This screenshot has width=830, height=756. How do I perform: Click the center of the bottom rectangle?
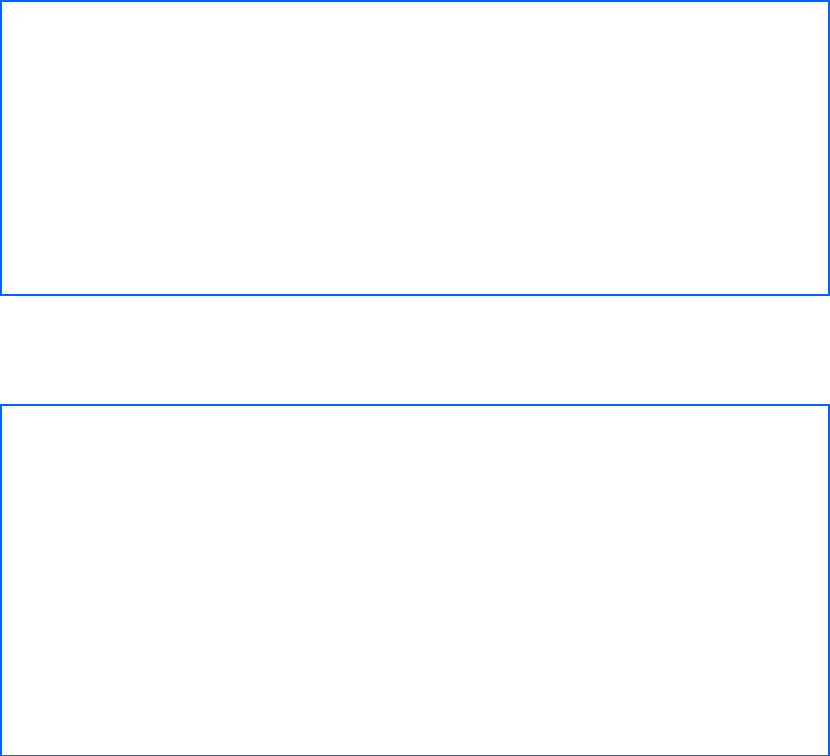point(415,580)
